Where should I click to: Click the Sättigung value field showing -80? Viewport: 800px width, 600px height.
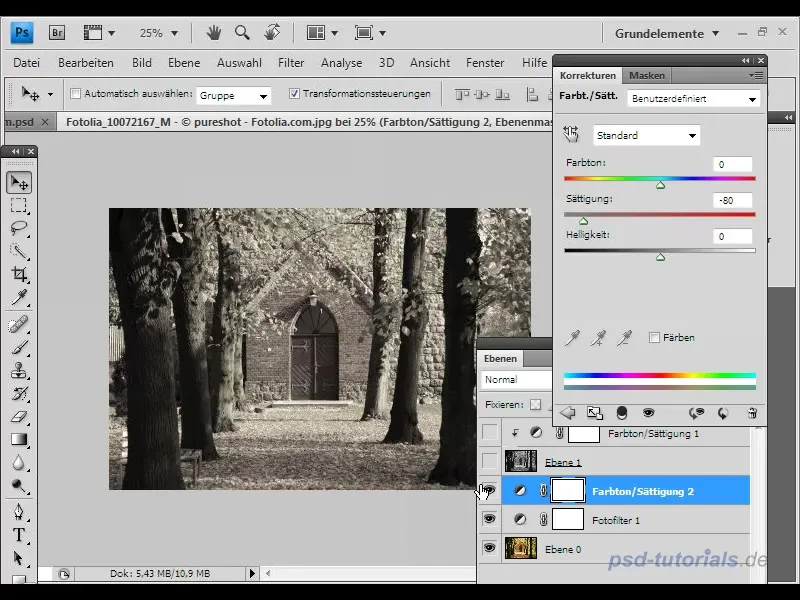(x=732, y=201)
